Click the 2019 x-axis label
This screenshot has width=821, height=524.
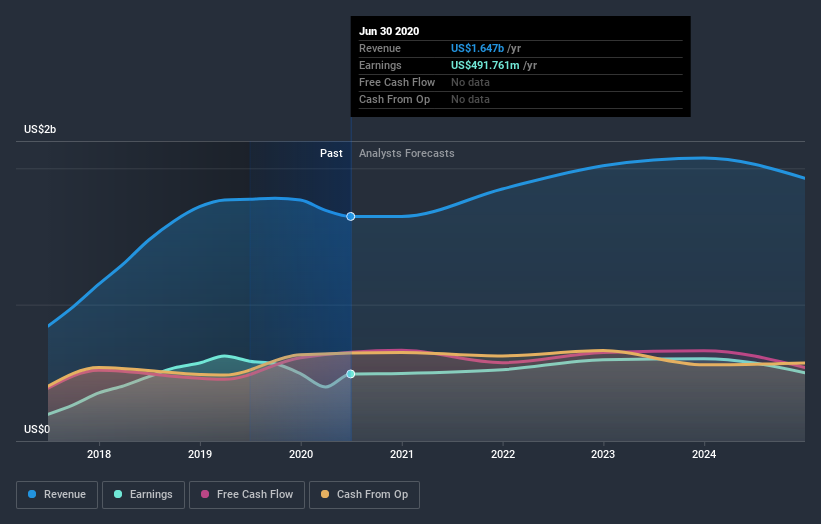pyautogui.click(x=200, y=454)
